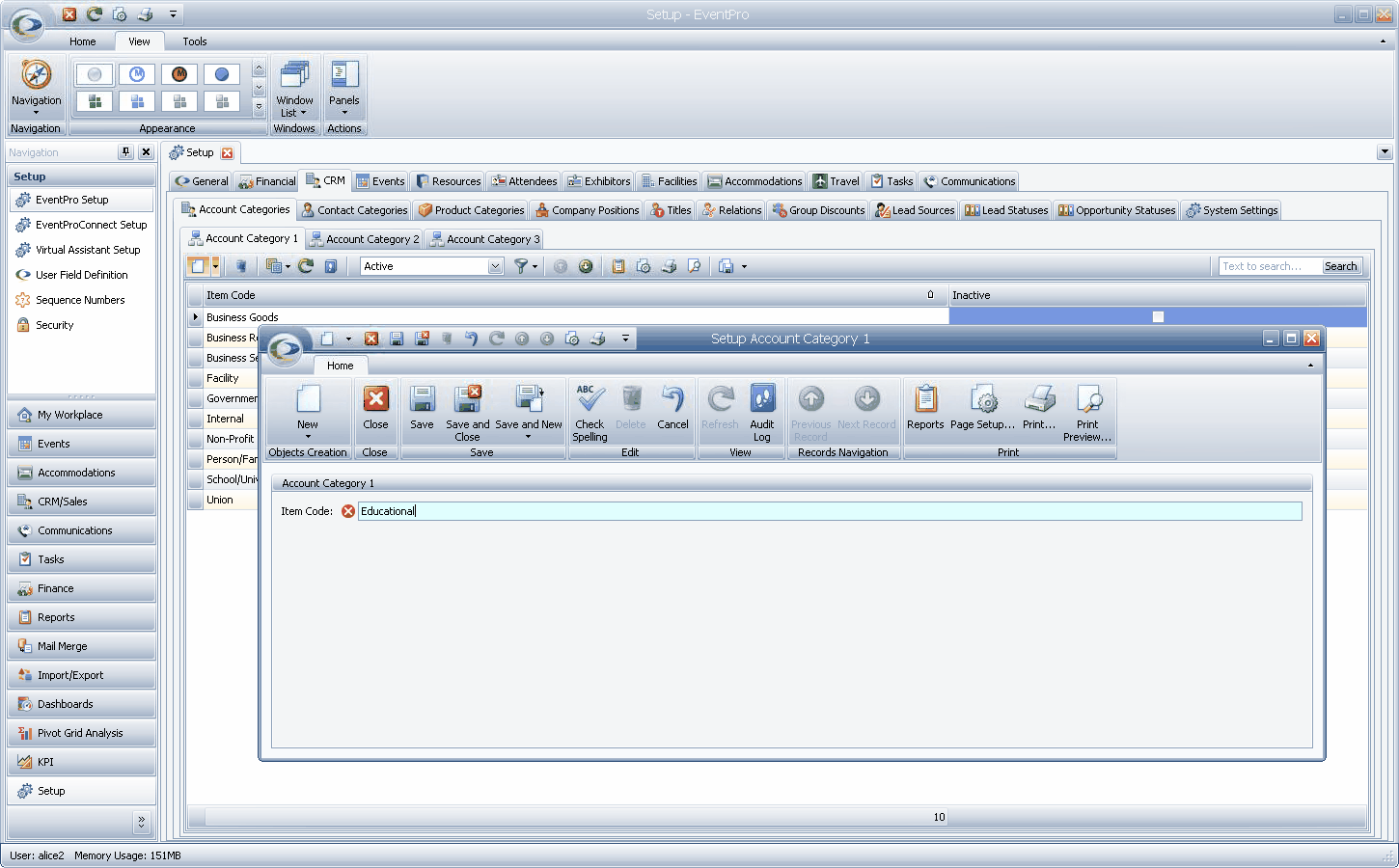Open System Settings tab
1399x868 pixels.
click(x=1232, y=210)
